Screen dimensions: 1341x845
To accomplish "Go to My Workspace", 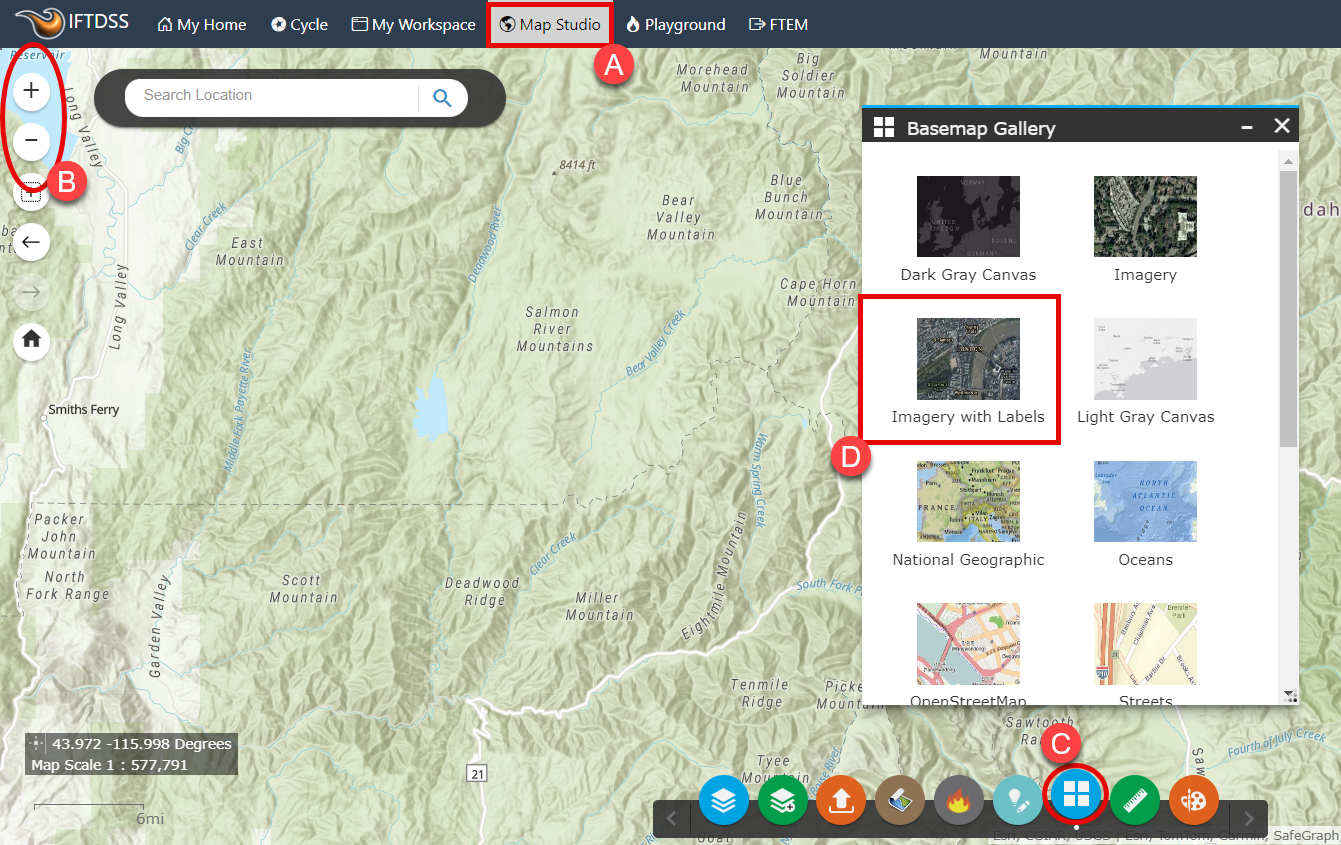I will [413, 24].
